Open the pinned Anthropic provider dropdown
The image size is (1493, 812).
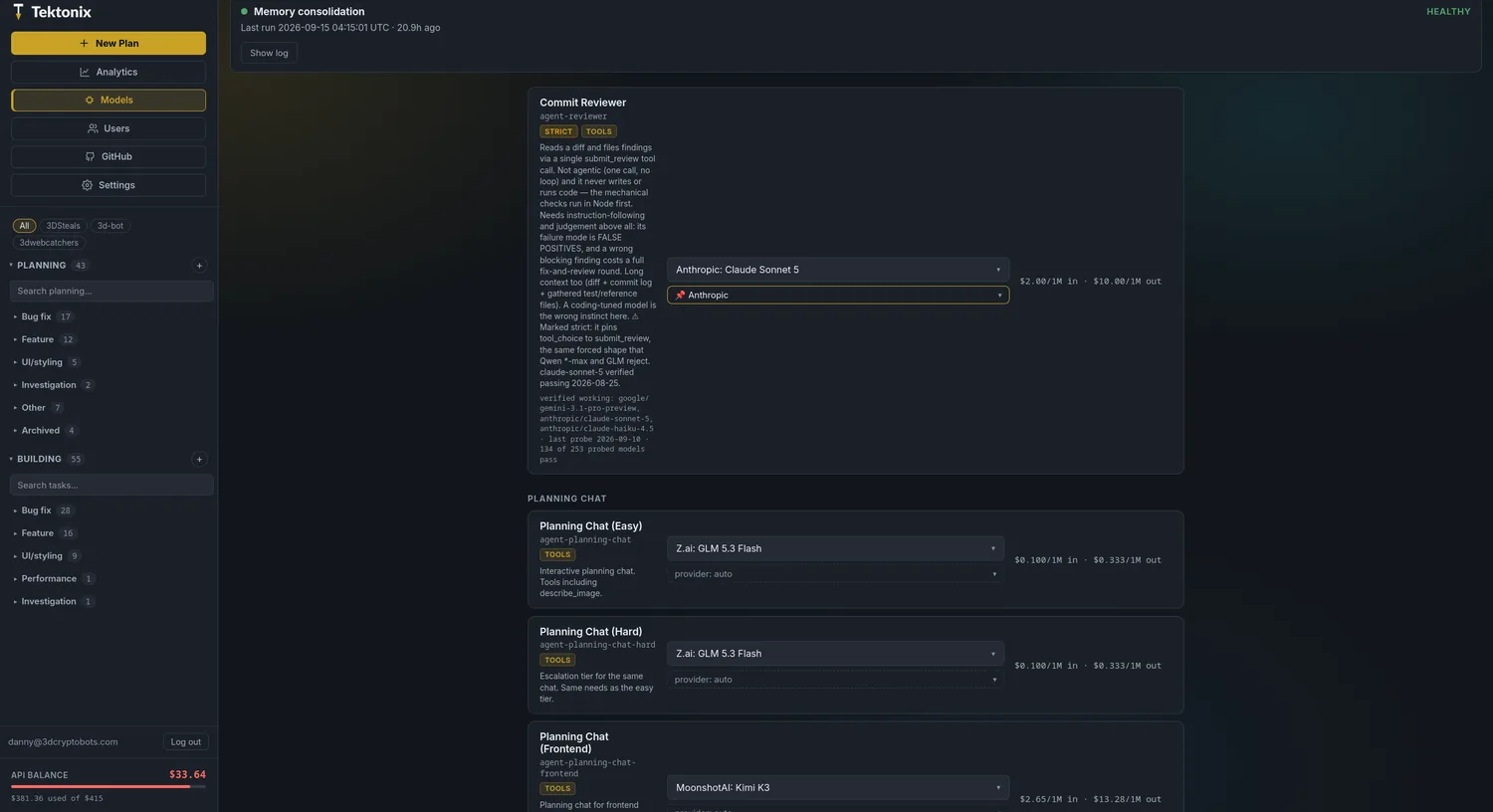838,296
